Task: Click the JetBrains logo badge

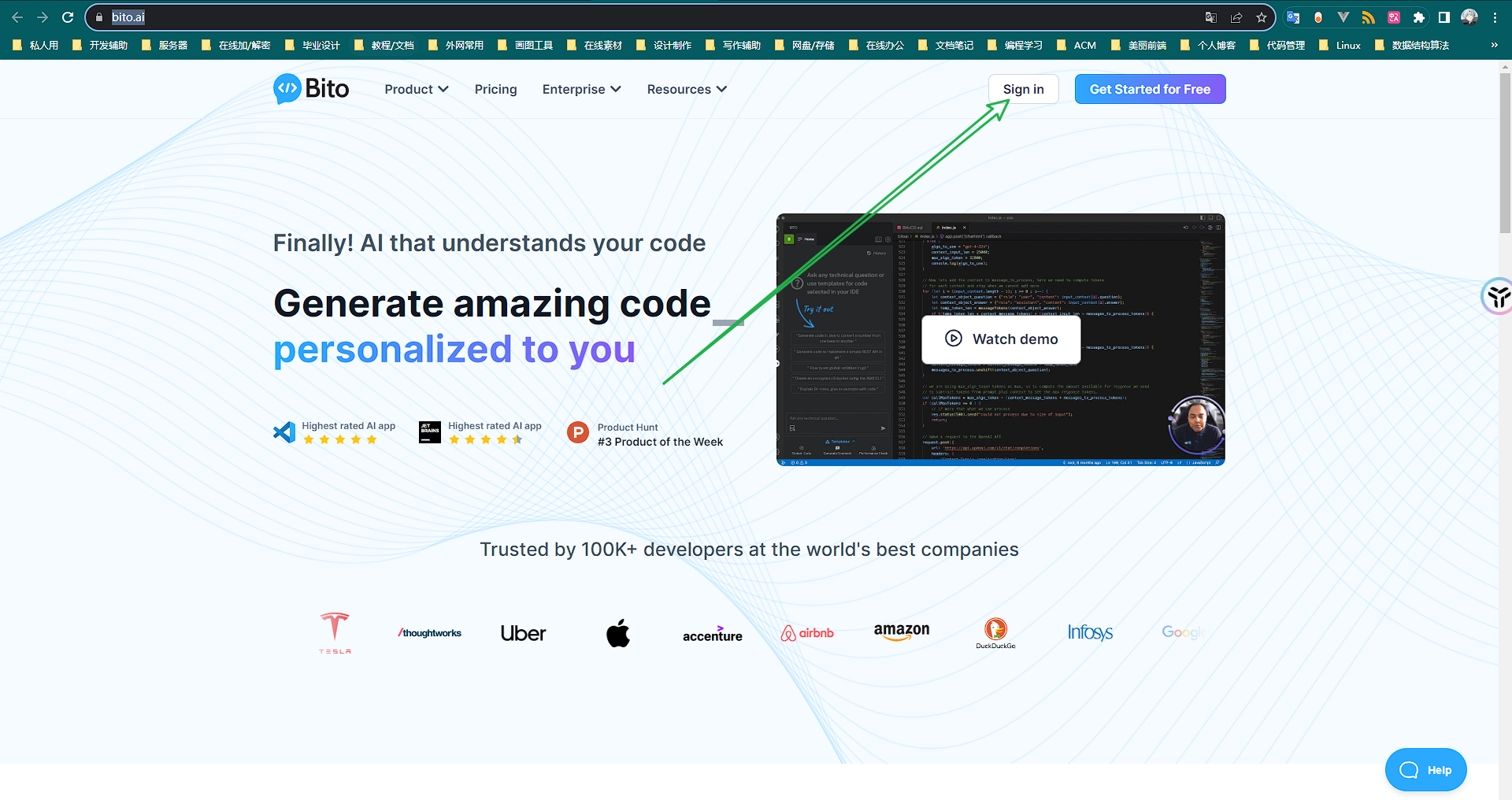Action: pyautogui.click(x=430, y=431)
